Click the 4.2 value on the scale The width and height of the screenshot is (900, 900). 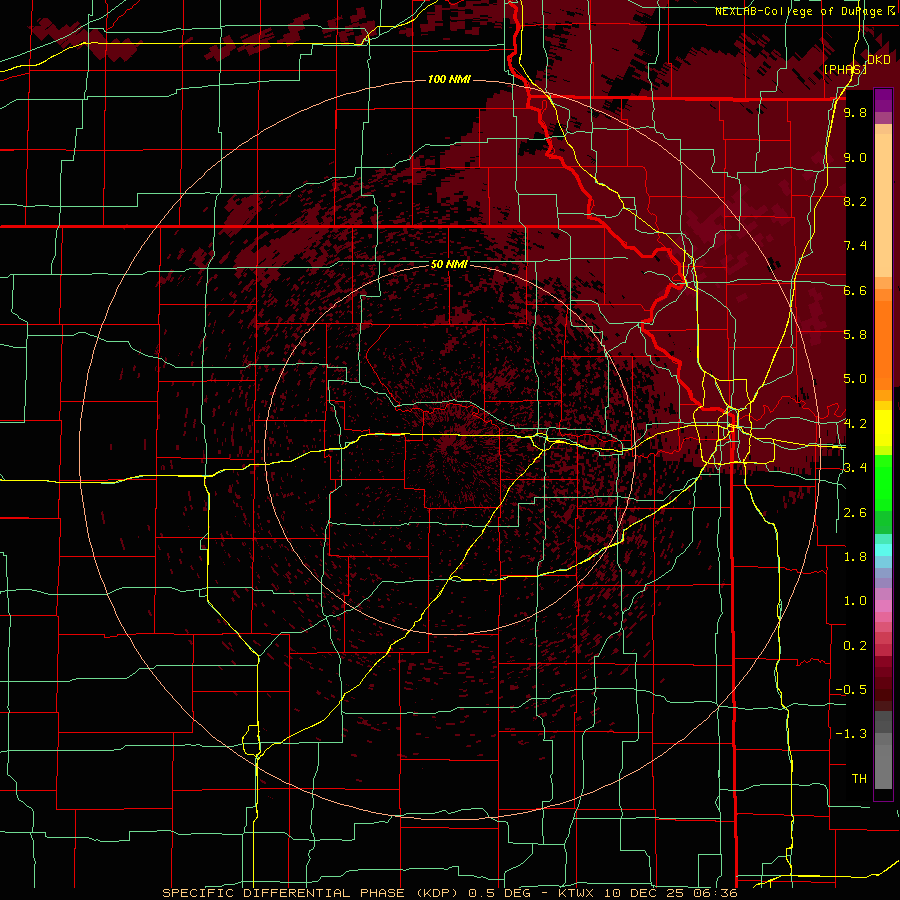point(855,424)
